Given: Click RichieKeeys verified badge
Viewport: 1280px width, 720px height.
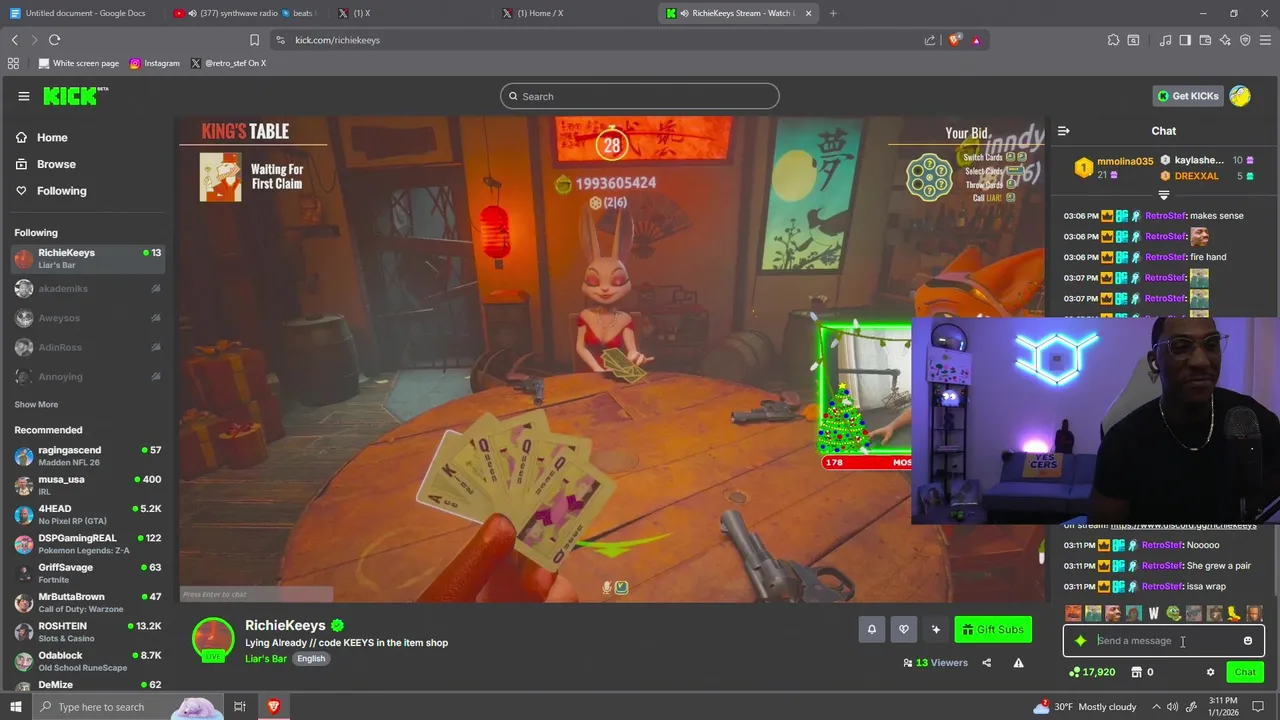Looking at the screenshot, I should coord(338,626).
